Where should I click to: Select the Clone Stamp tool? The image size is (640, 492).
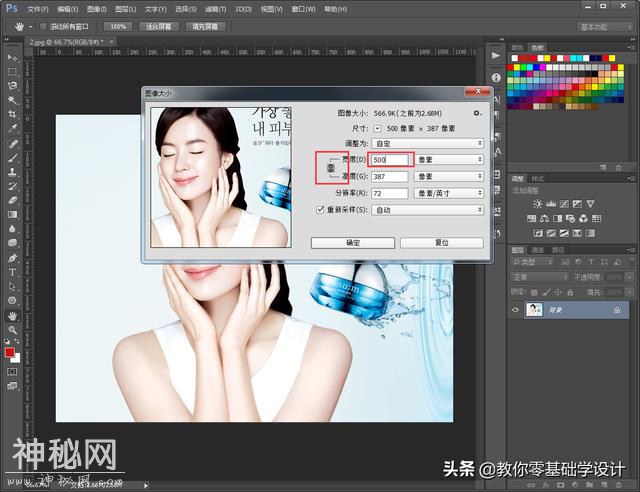(12, 172)
